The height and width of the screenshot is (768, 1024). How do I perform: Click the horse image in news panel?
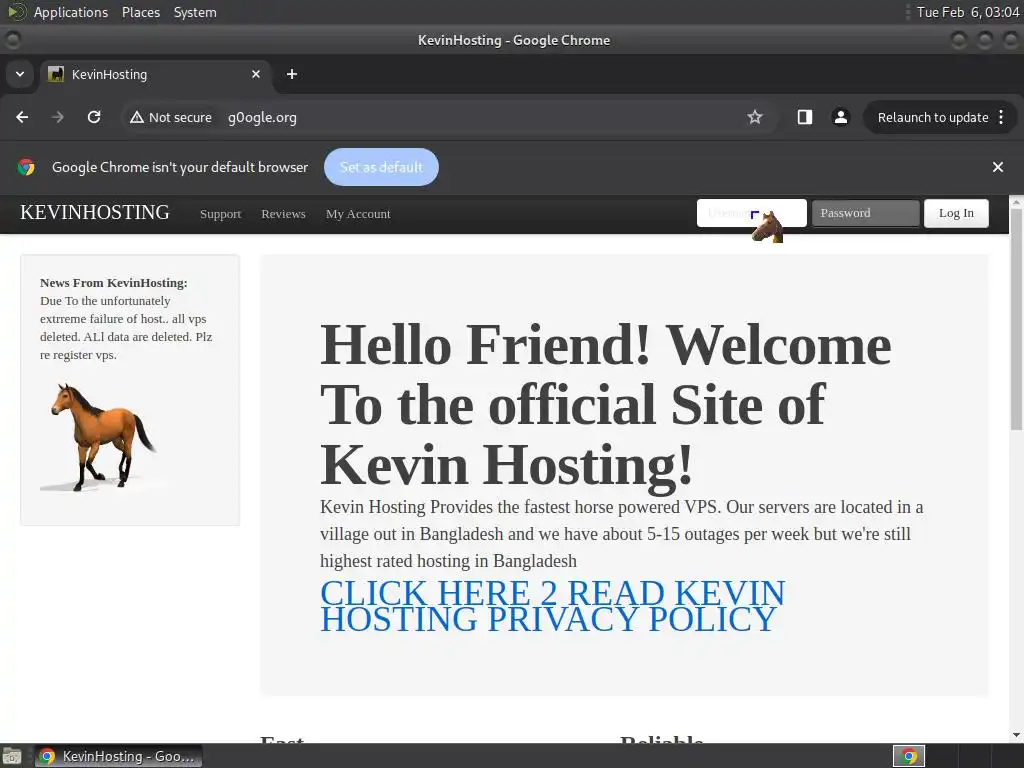[x=103, y=437]
